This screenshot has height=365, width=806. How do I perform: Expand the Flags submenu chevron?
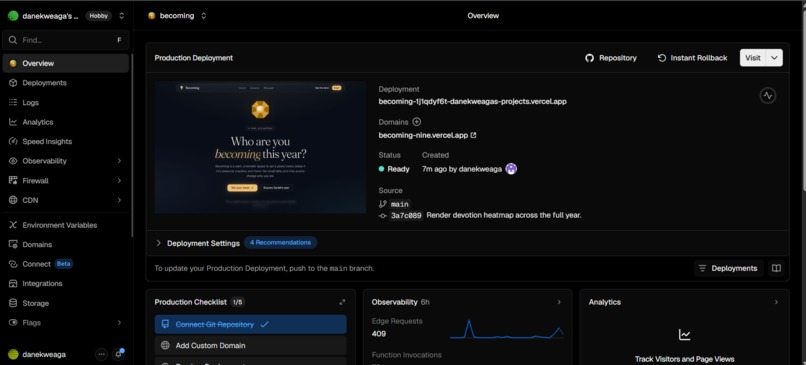click(x=119, y=323)
